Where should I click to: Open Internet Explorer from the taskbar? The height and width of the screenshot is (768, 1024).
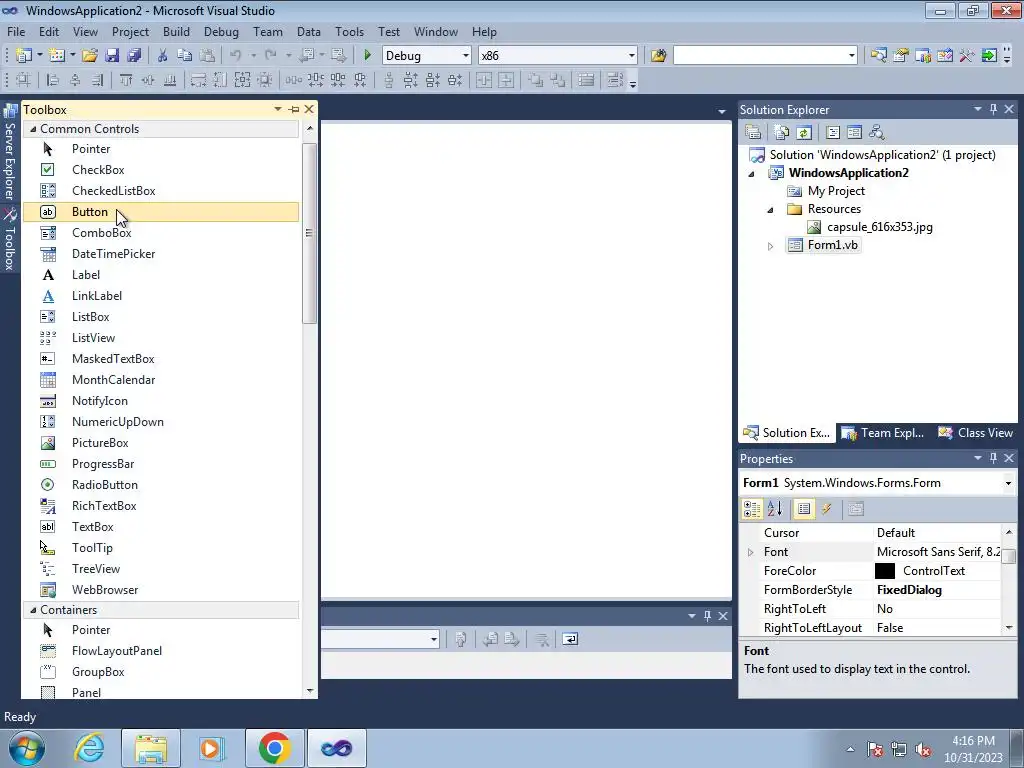(89, 748)
